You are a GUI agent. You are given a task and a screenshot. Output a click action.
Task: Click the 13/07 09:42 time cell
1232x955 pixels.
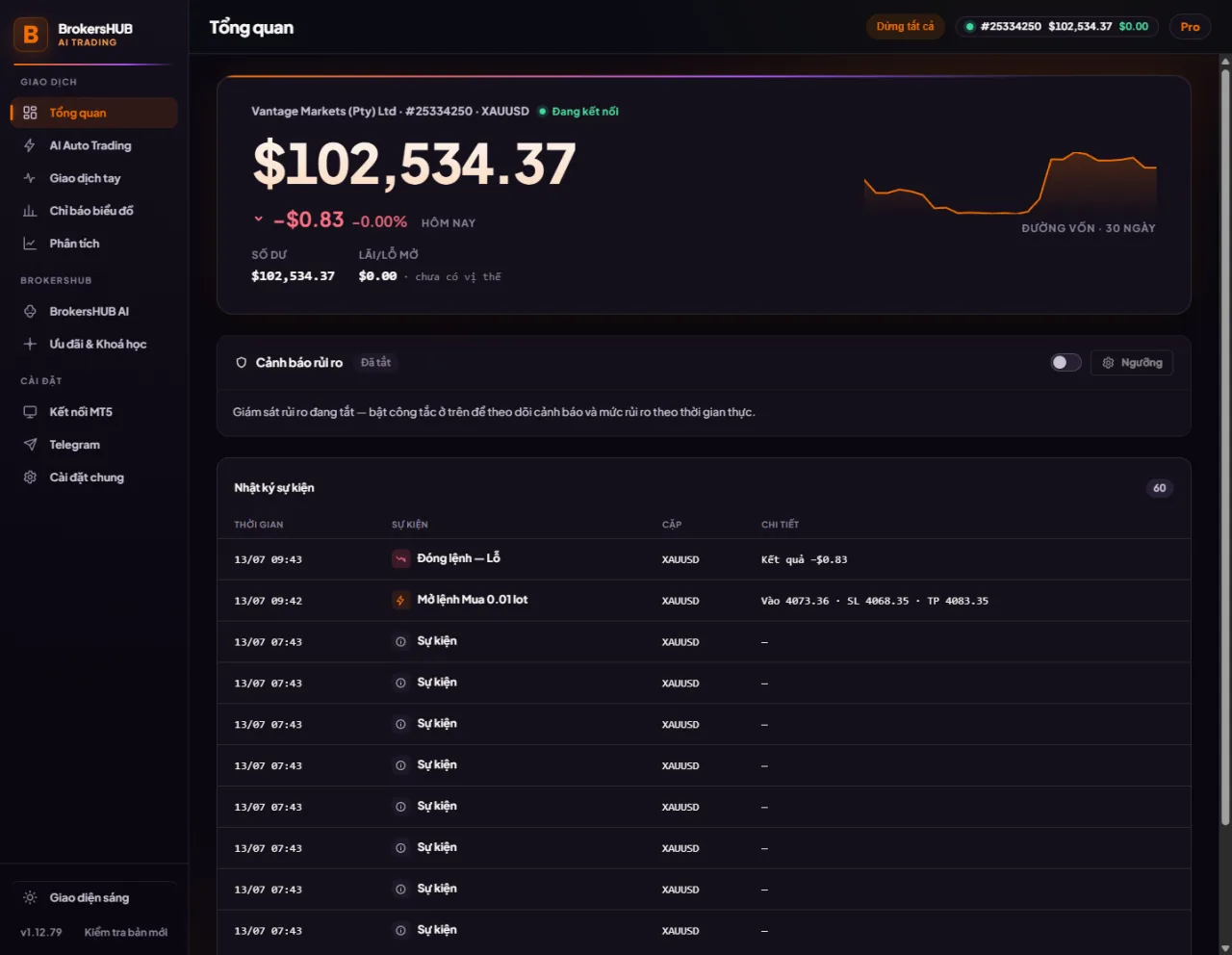pyautogui.click(x=268, y=601)
